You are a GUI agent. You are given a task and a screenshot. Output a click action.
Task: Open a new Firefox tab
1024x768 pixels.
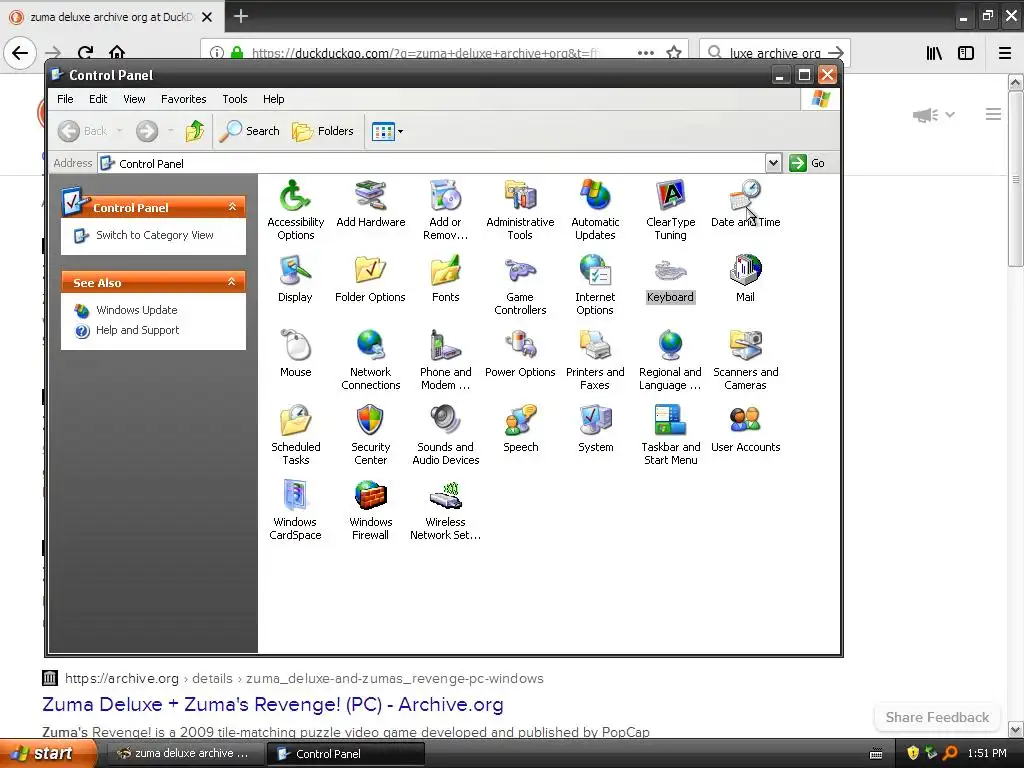point(241,16)
